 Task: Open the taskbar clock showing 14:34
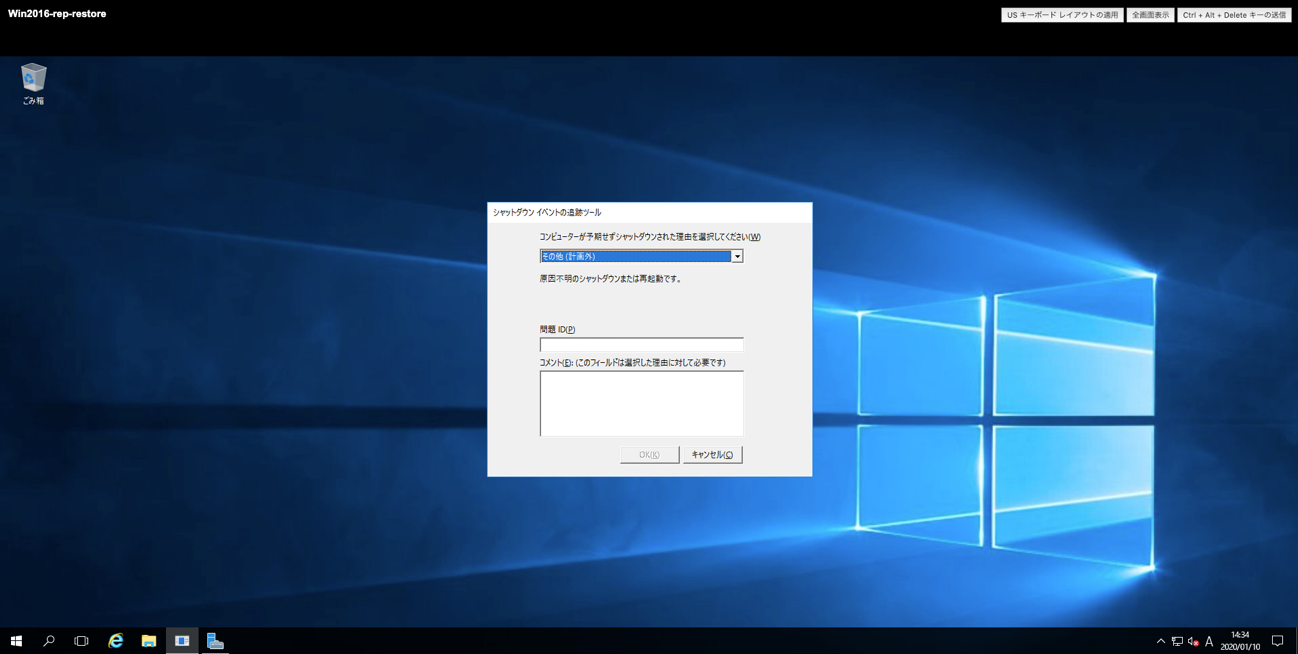coord(1240,641)
